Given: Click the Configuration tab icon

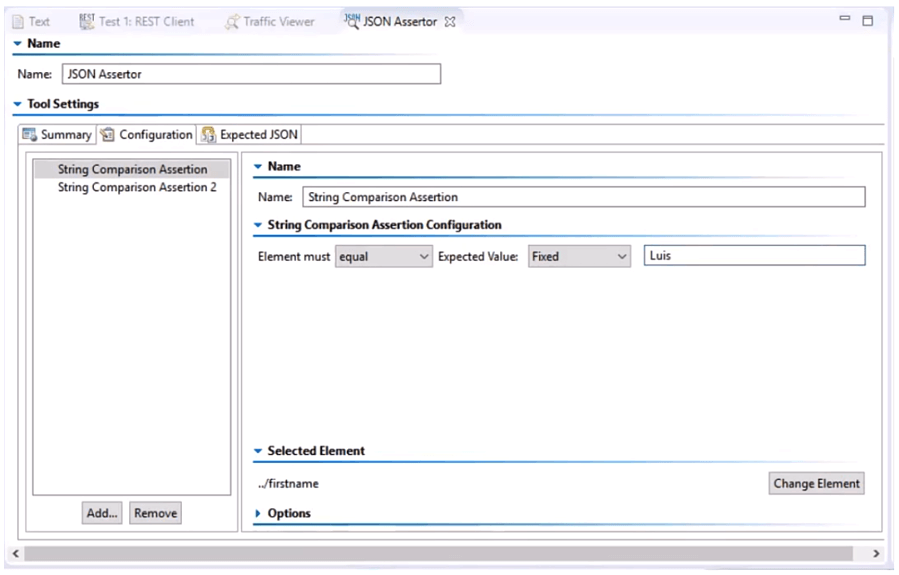Looking at the screenshot, I should (x=107, y=135).
